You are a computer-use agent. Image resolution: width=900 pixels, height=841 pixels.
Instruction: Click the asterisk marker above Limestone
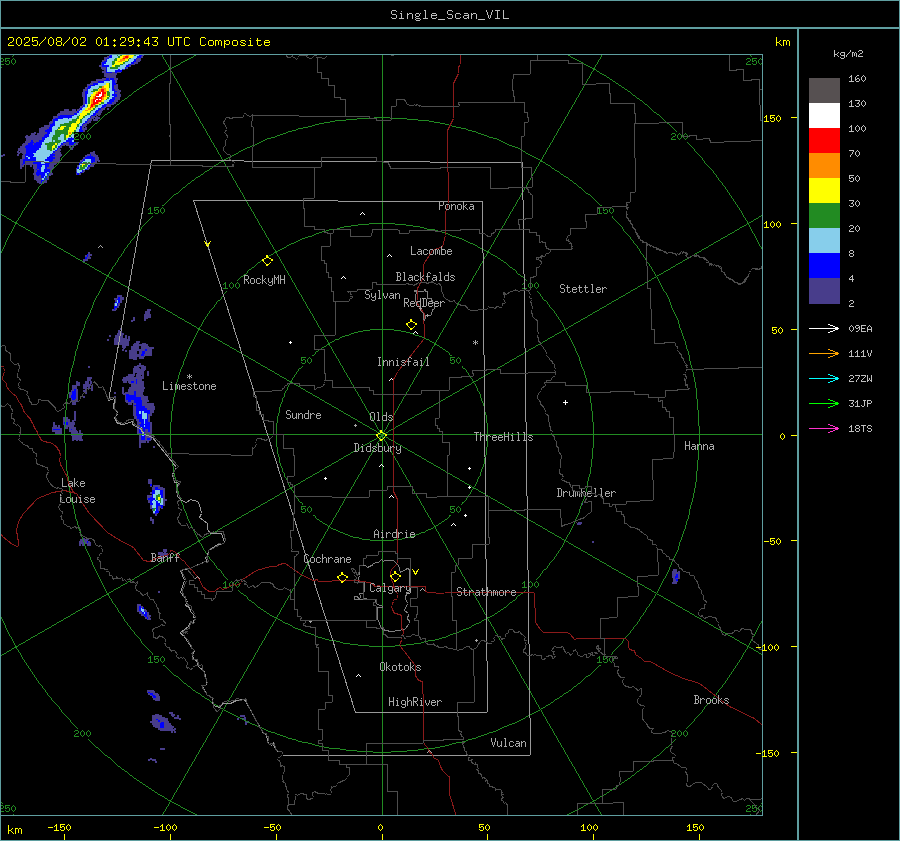(x=189, y=377)
